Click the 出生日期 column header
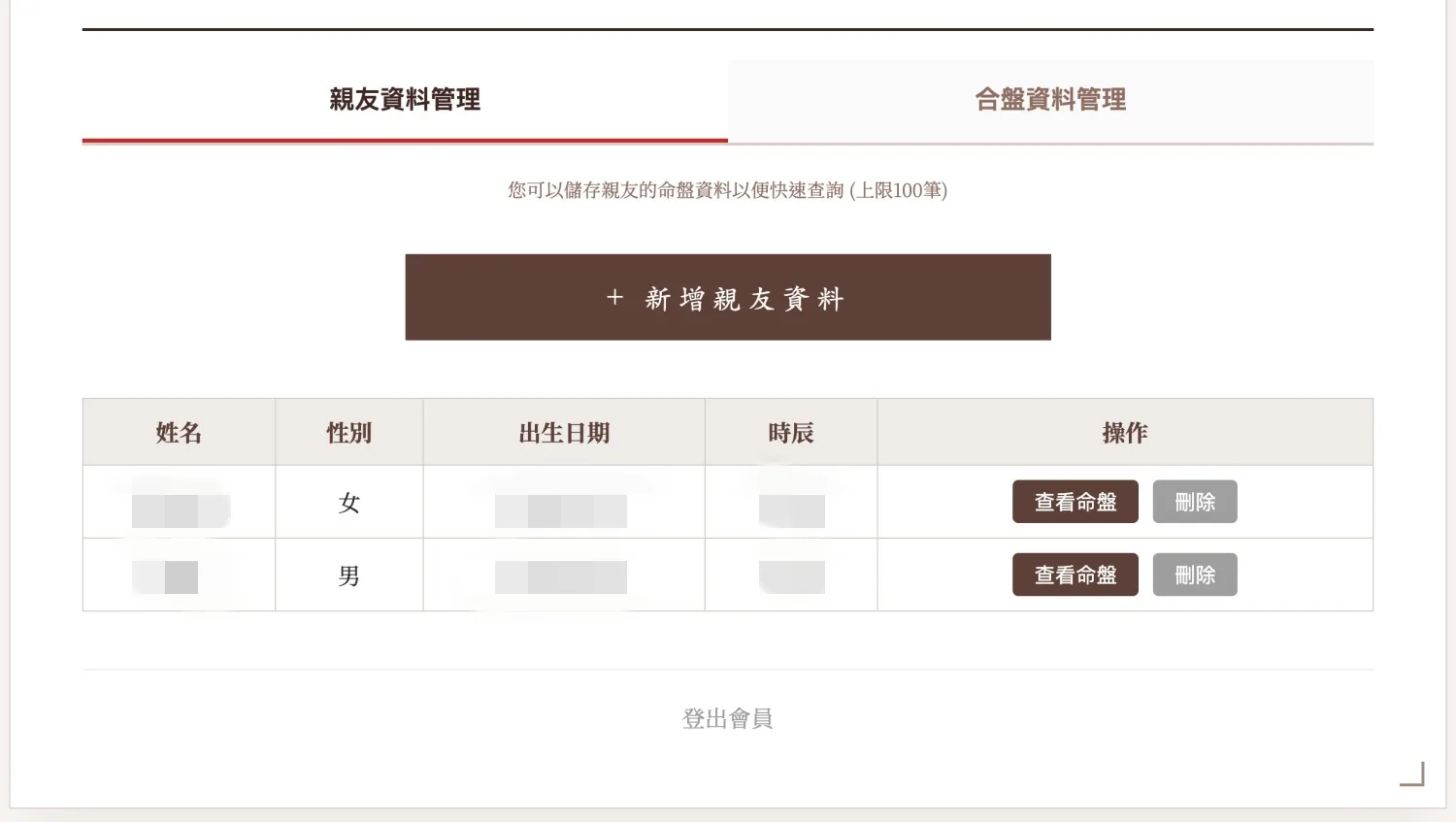The image size is (1456, 822). (564, 433)
